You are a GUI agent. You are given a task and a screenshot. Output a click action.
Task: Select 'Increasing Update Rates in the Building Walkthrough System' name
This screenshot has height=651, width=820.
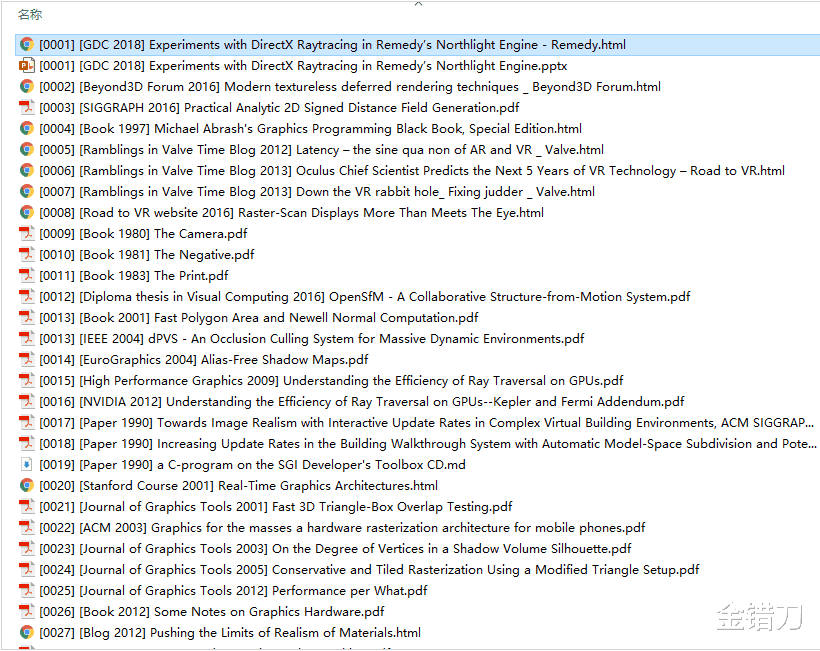click(428, 443)
